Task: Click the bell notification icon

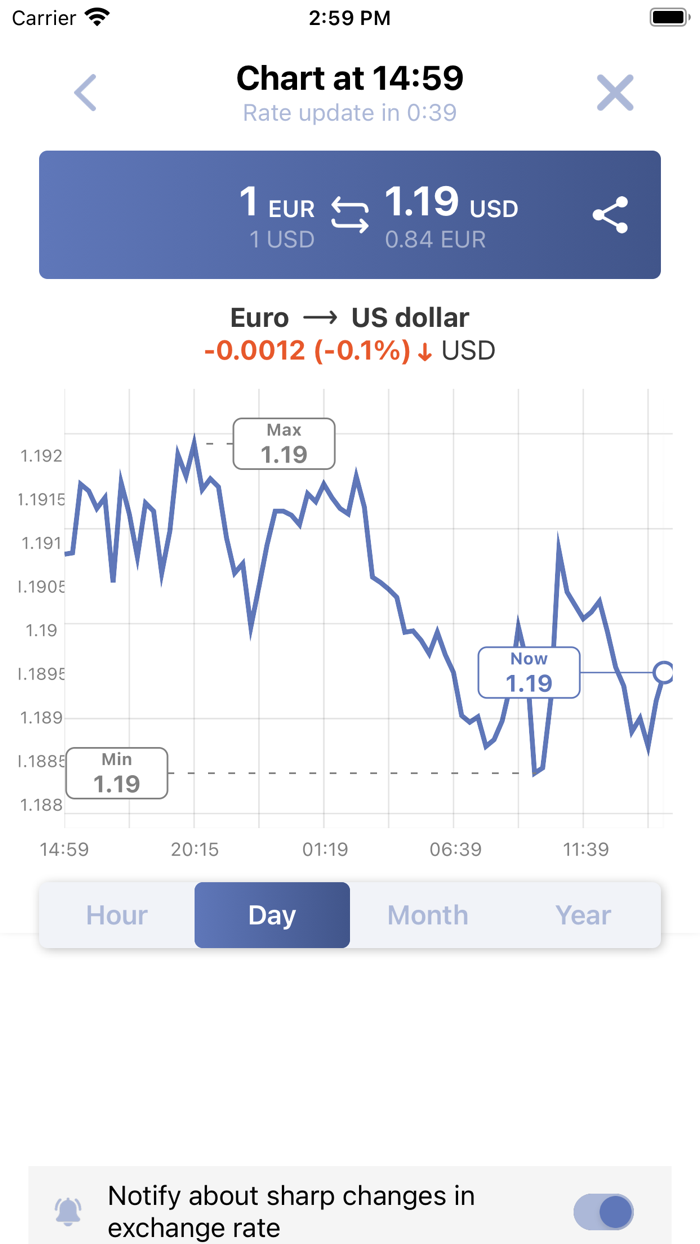Action: point(68,1211)
